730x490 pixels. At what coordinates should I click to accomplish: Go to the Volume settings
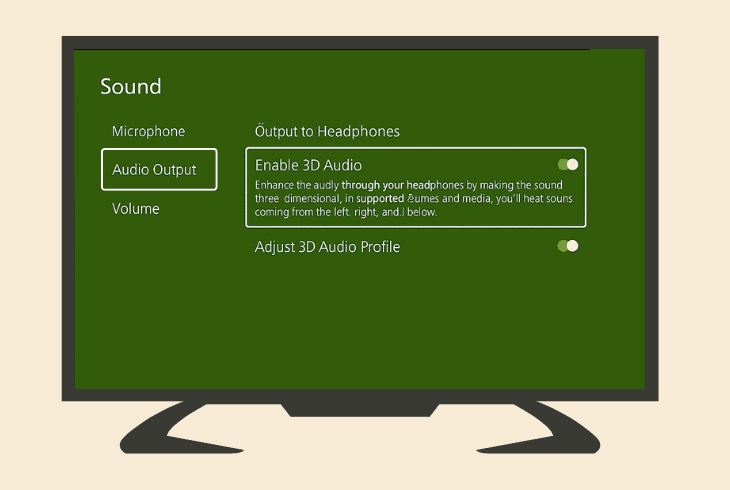point(135,209)
